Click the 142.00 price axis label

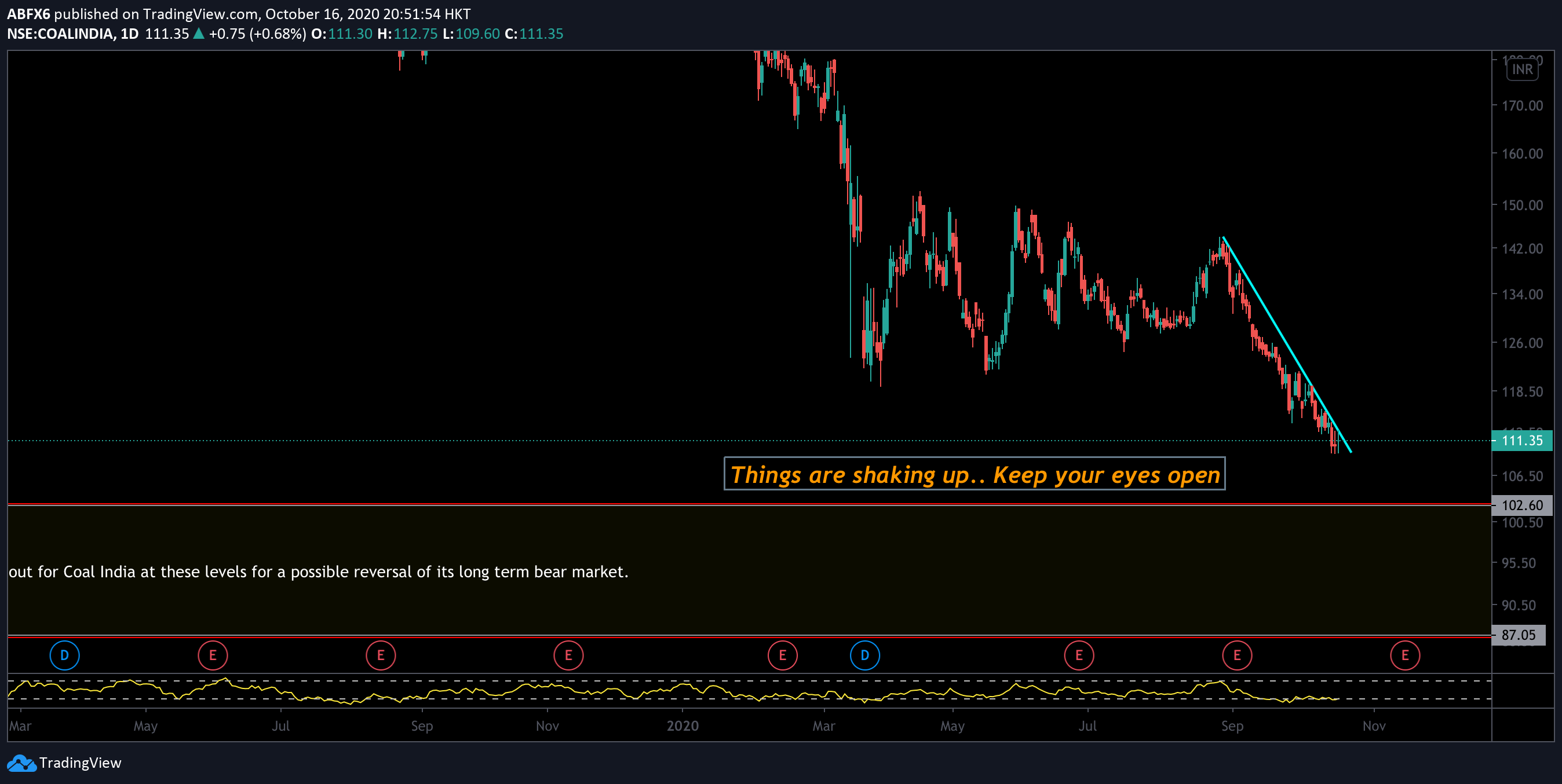pyautogui.click(x=1522, y=248)
